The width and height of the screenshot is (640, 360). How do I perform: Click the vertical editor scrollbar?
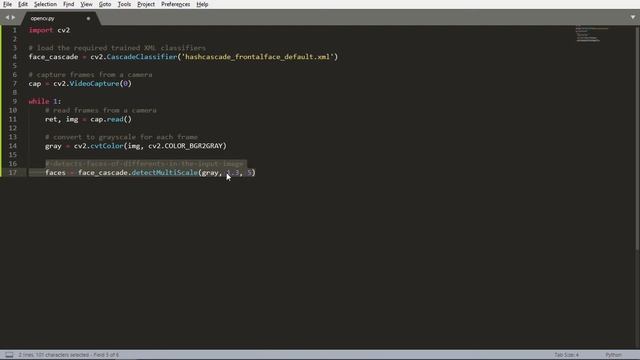tap(638, 139)
